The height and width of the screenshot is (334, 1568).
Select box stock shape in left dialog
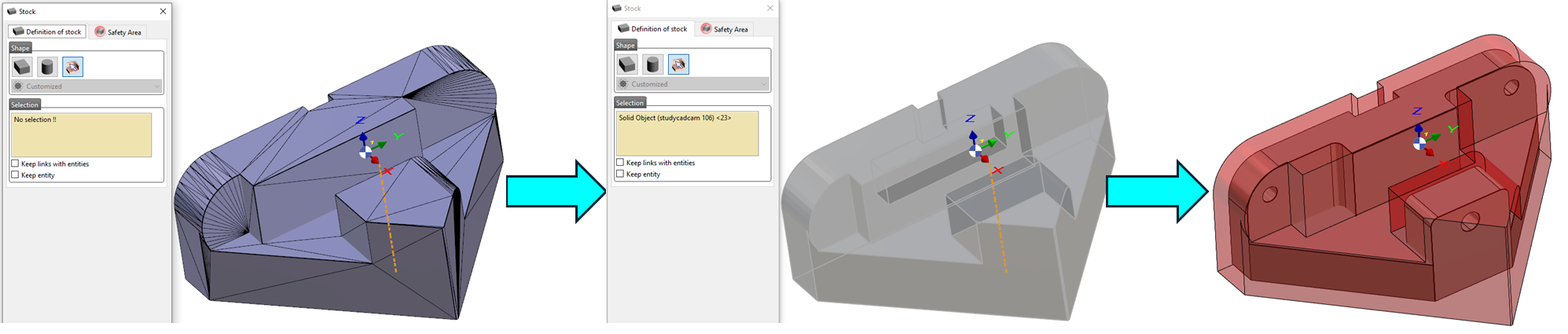coord(22,67)
